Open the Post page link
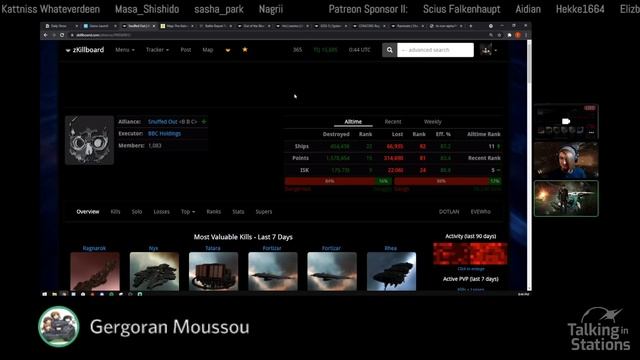This screenshot has height=360, width=640. click(x=186, y=50)
